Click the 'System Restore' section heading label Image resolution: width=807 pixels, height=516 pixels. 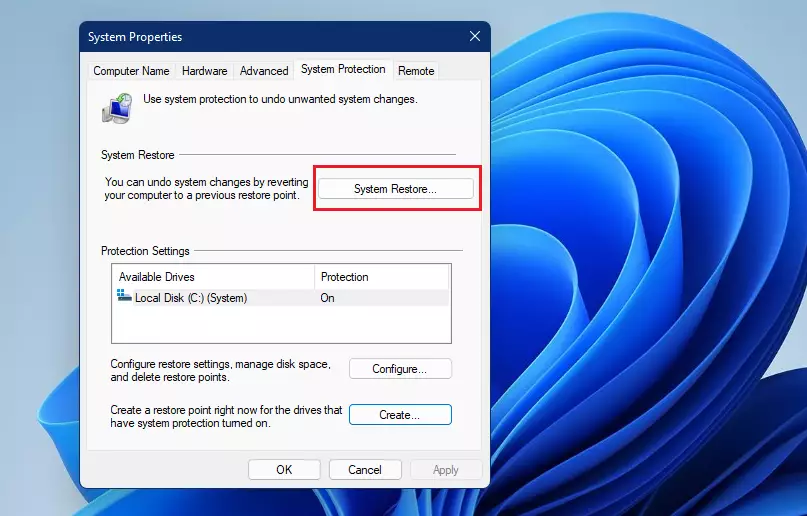click(x=137, y=155)
